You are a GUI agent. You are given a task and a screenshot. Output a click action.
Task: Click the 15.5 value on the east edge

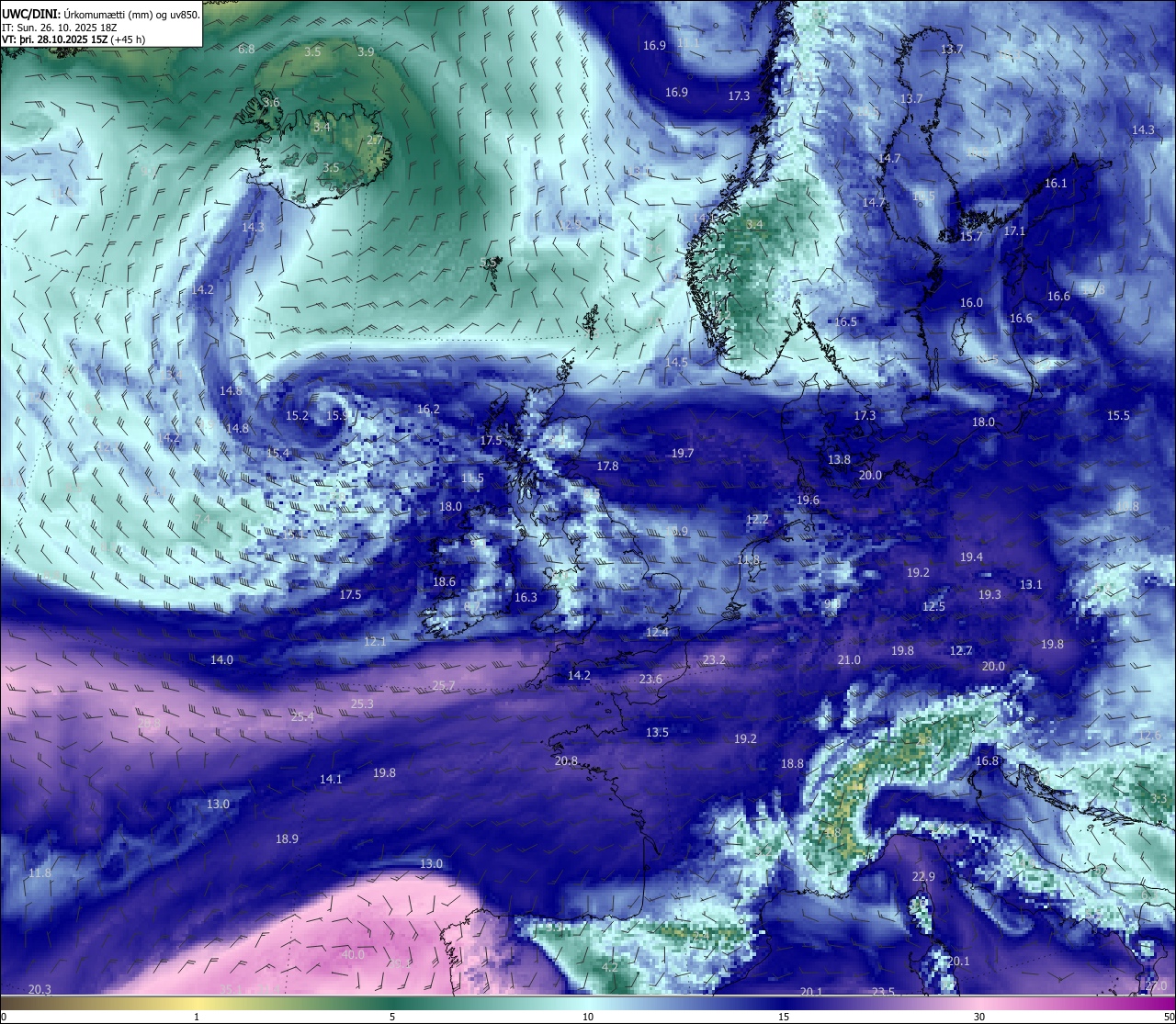tap(1118, 416)
